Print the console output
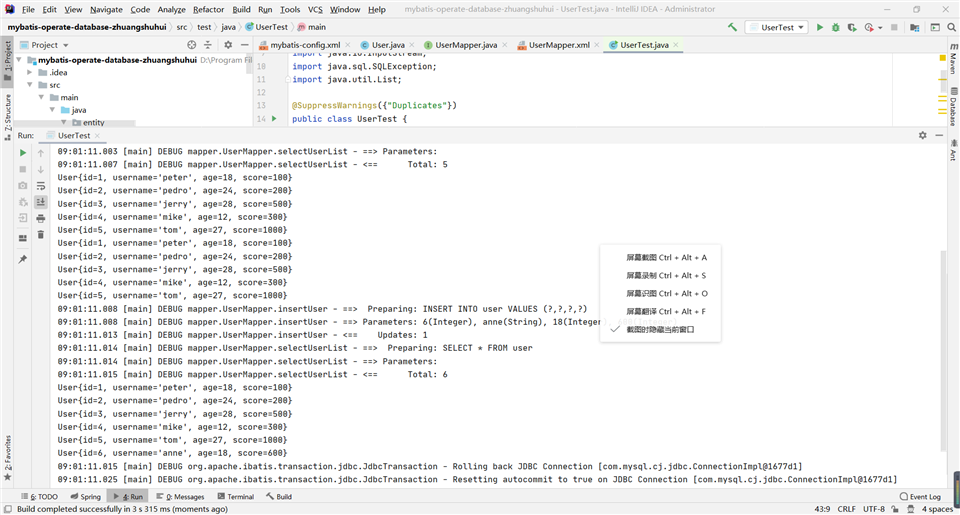 tap(41, 218)
